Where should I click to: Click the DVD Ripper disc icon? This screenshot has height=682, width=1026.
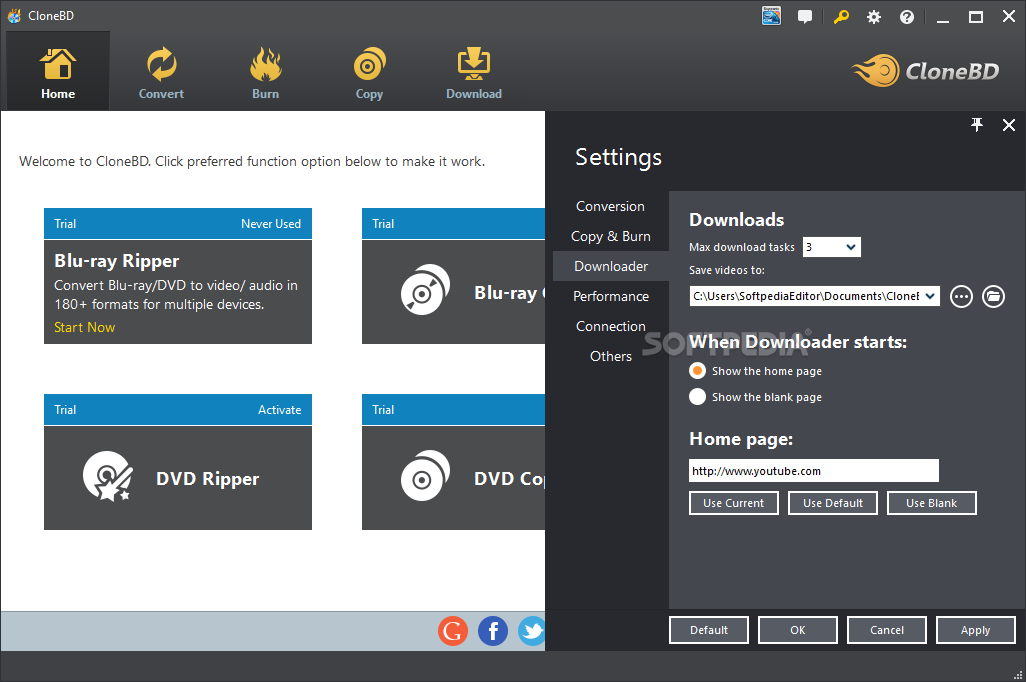pyautogui.click(x=108, y=476)
